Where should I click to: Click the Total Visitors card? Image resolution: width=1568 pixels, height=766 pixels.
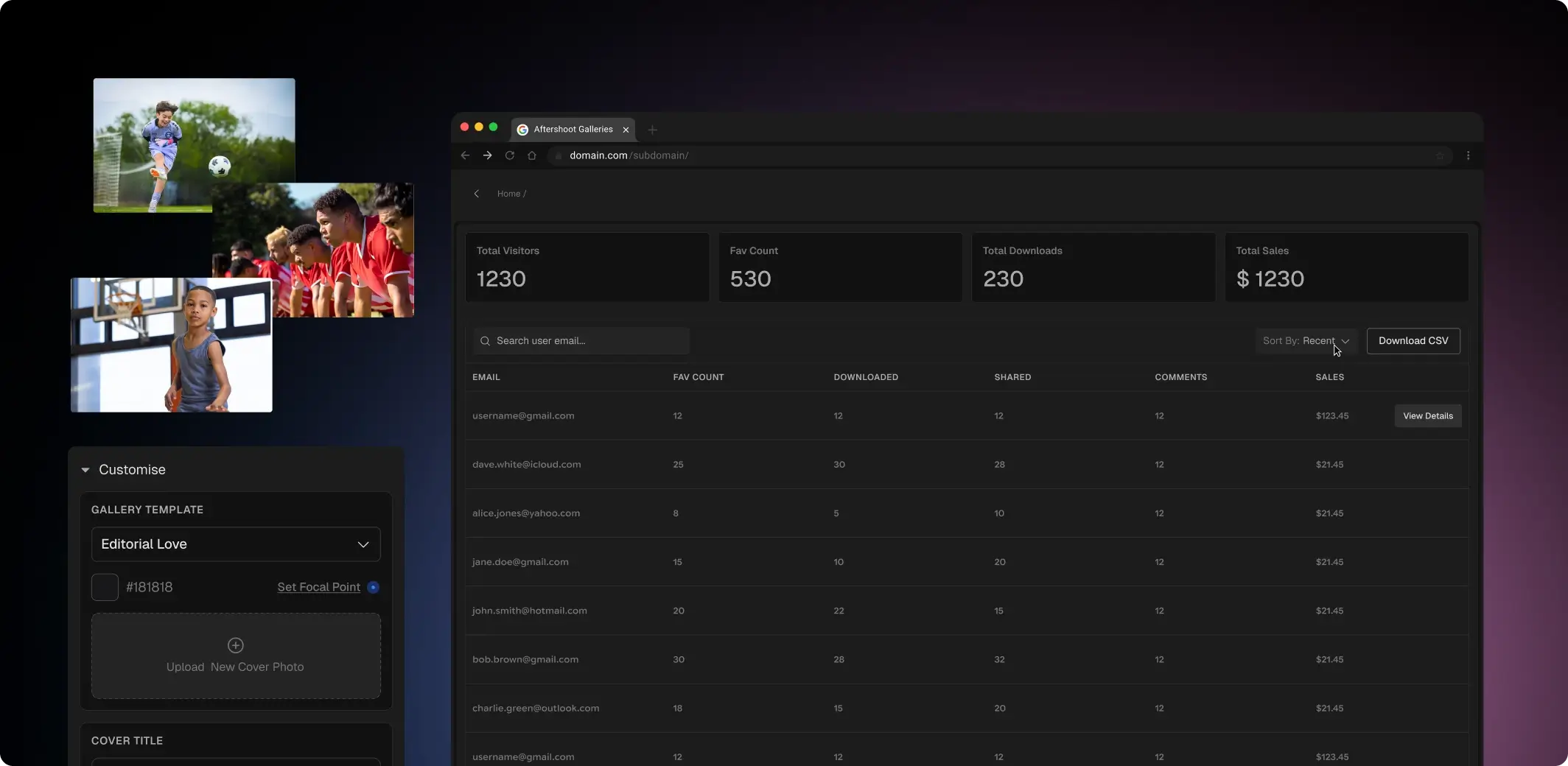coord(587,267)
